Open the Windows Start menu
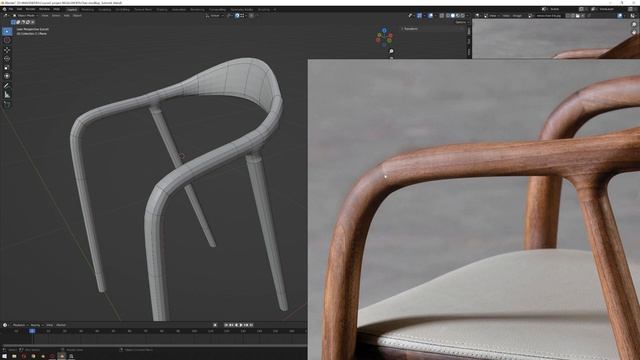This screenshot has height=360, width=640. 4,356
